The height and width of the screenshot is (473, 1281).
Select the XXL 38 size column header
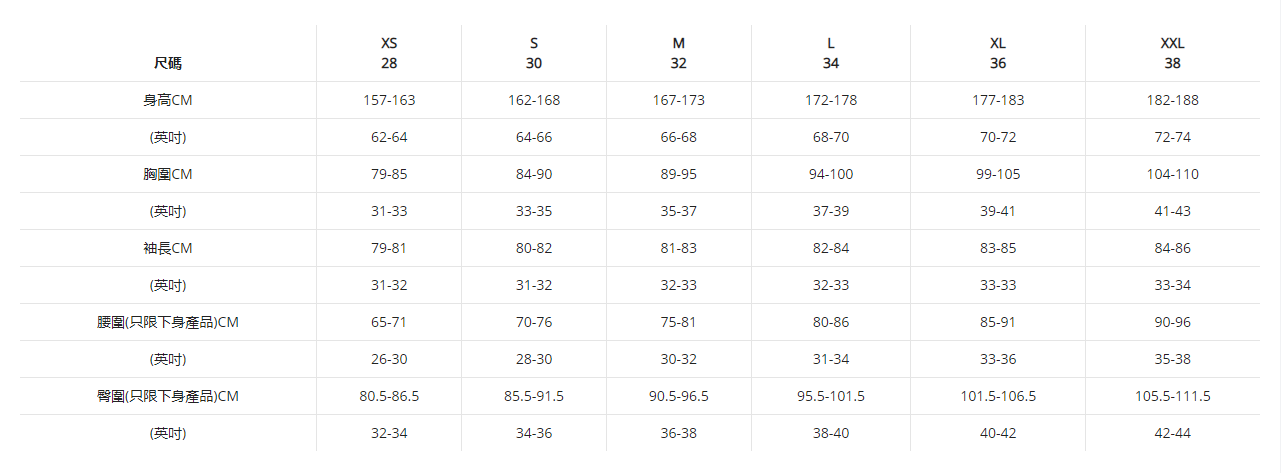pos(1173,53)
